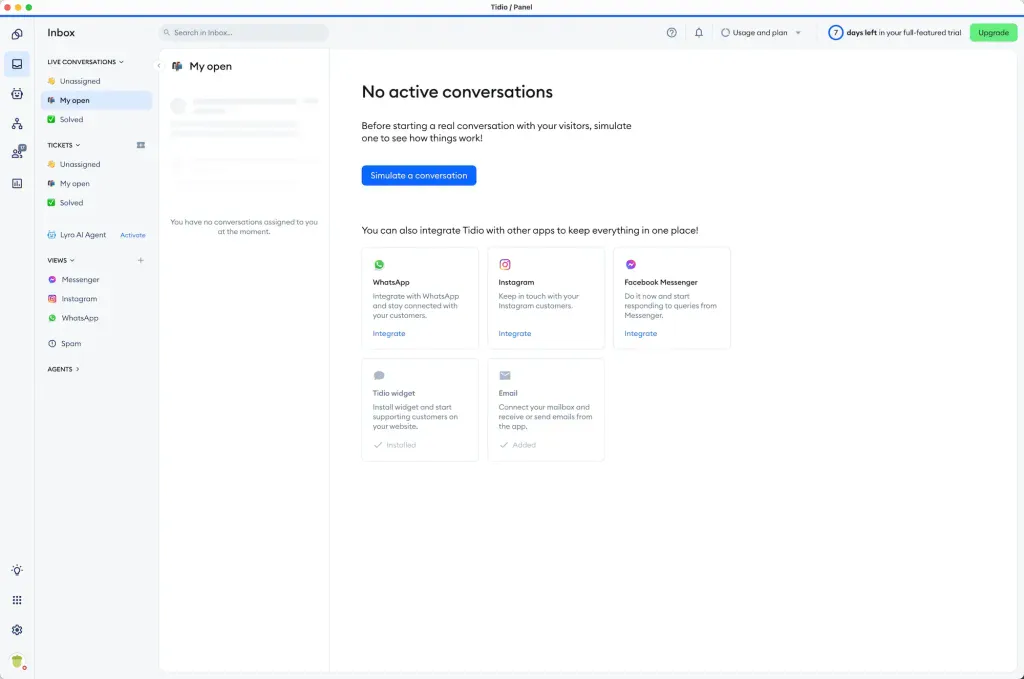The width and height of the screenshot is (1024, 679).
Task: Click the tickets icon beside TICKETS header
Action: tap(140, 145)
